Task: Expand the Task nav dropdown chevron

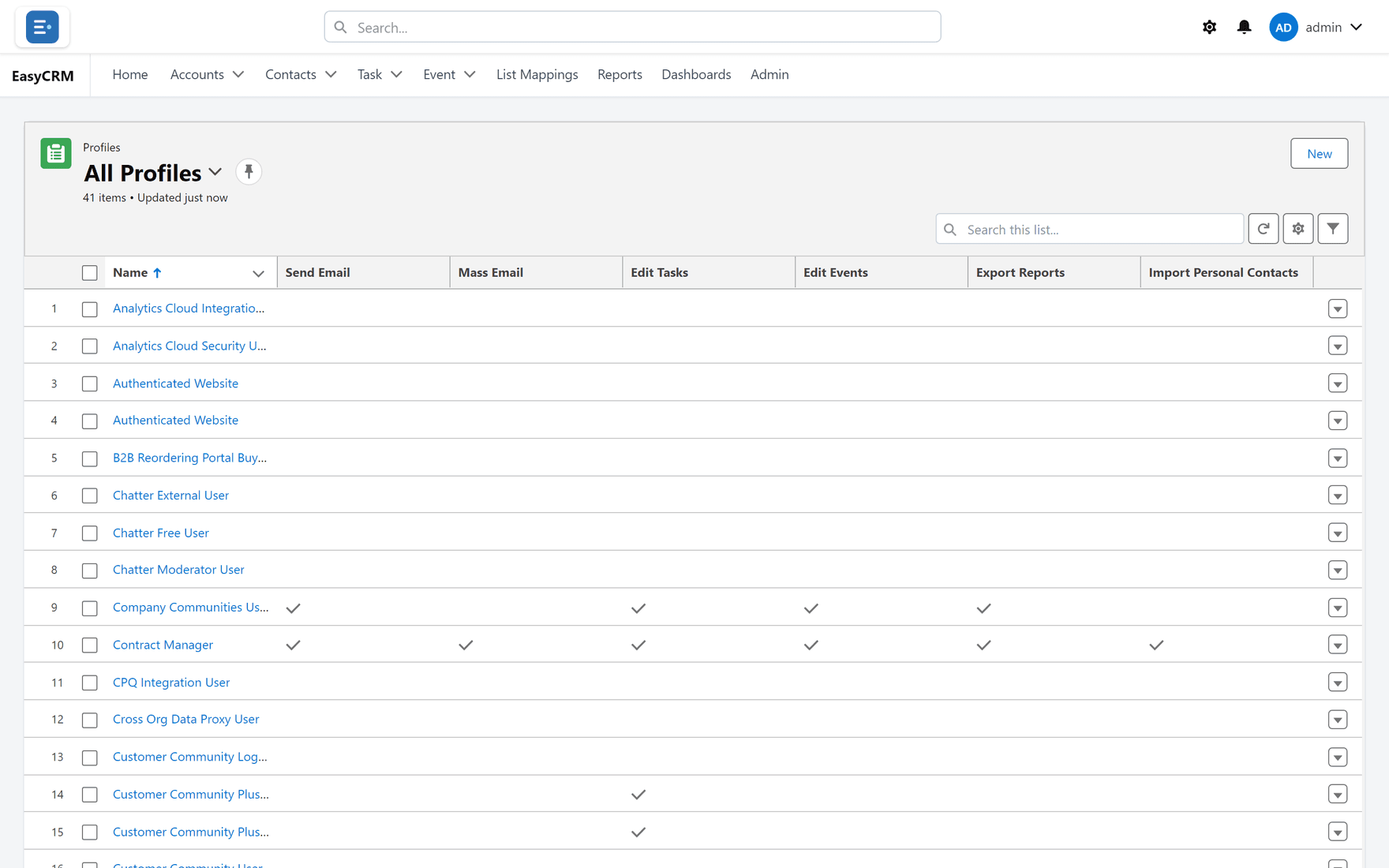Action: click(x=396, y=74)
